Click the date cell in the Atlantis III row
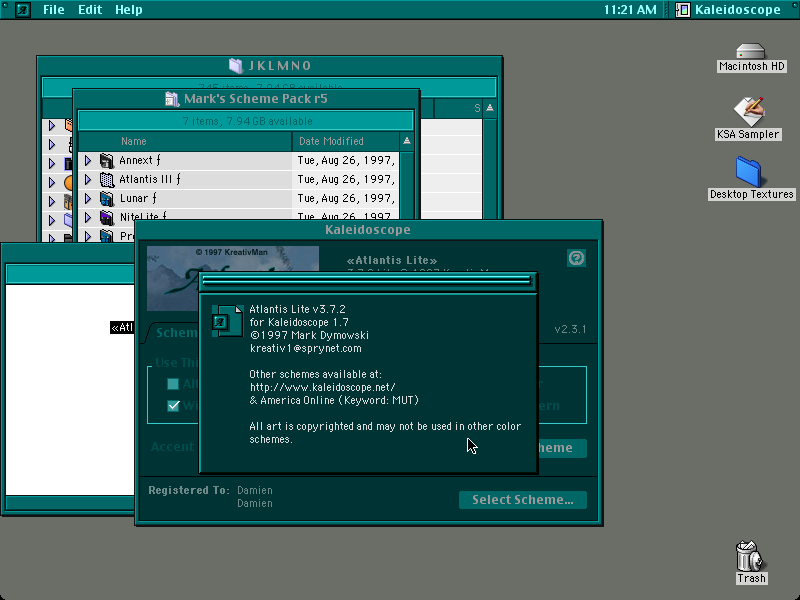The height and width of the screenshot is (600, 800). tap(346, 180)
